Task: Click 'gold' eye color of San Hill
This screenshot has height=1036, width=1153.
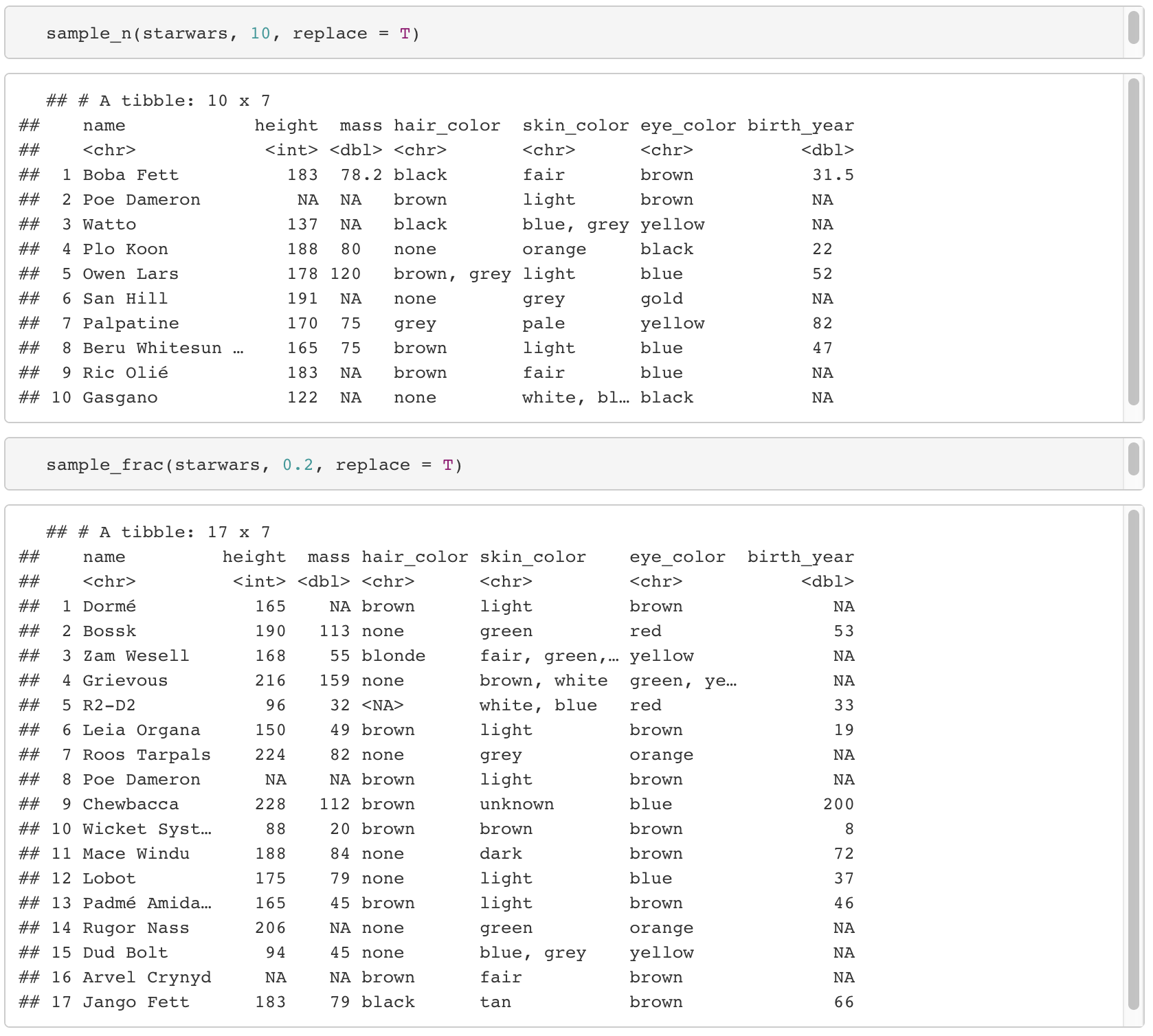Action: pyautogui.click(x=662, y=299)
